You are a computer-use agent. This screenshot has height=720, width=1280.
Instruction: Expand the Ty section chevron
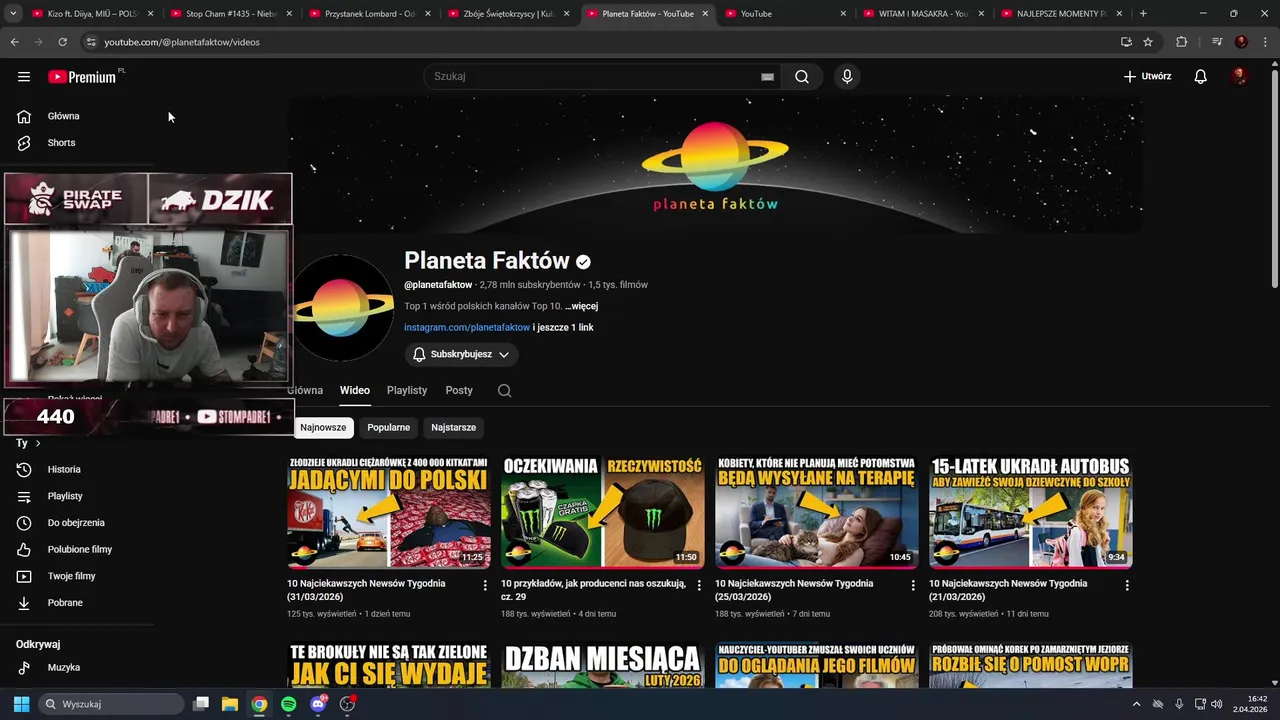coord(38,443)
